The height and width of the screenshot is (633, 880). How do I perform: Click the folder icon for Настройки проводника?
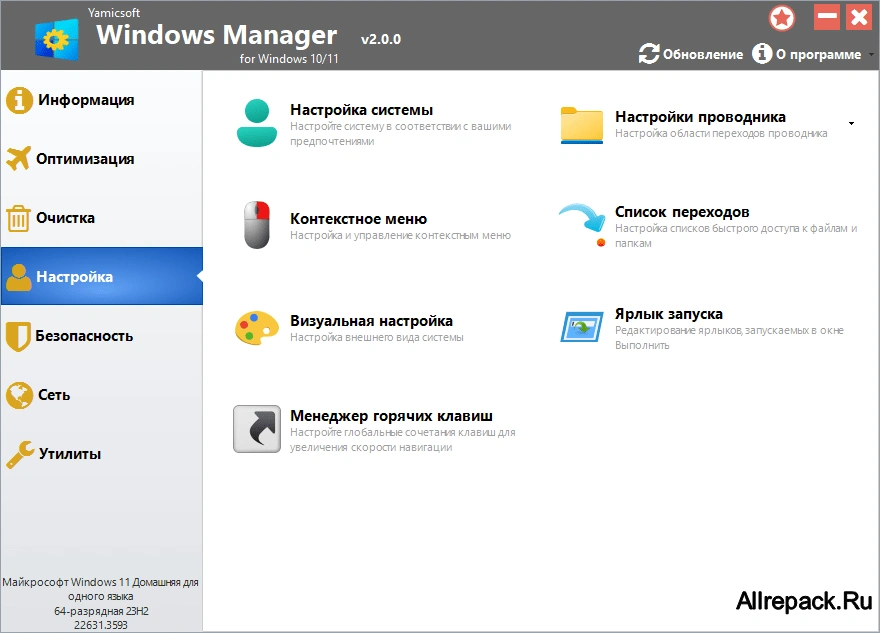click(582, 125)
